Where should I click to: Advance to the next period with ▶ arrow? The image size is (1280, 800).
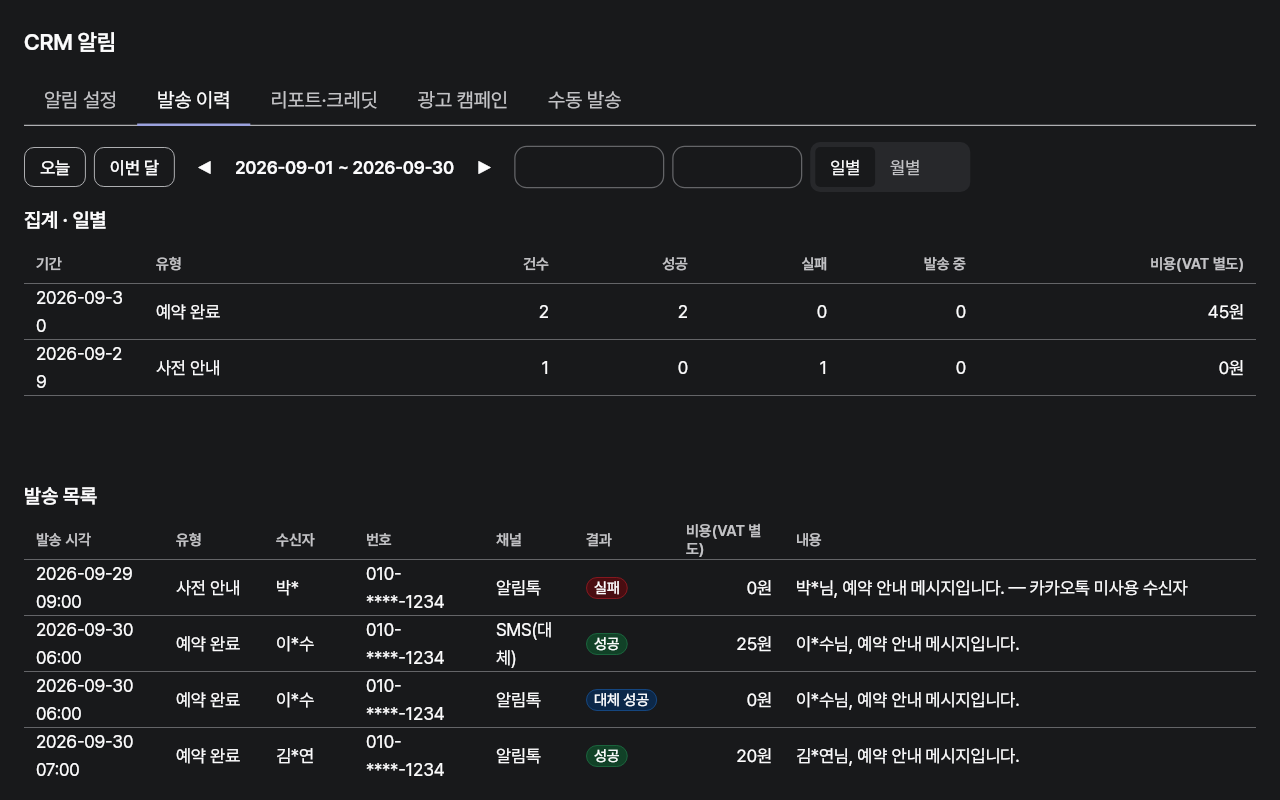coord(484,167)
